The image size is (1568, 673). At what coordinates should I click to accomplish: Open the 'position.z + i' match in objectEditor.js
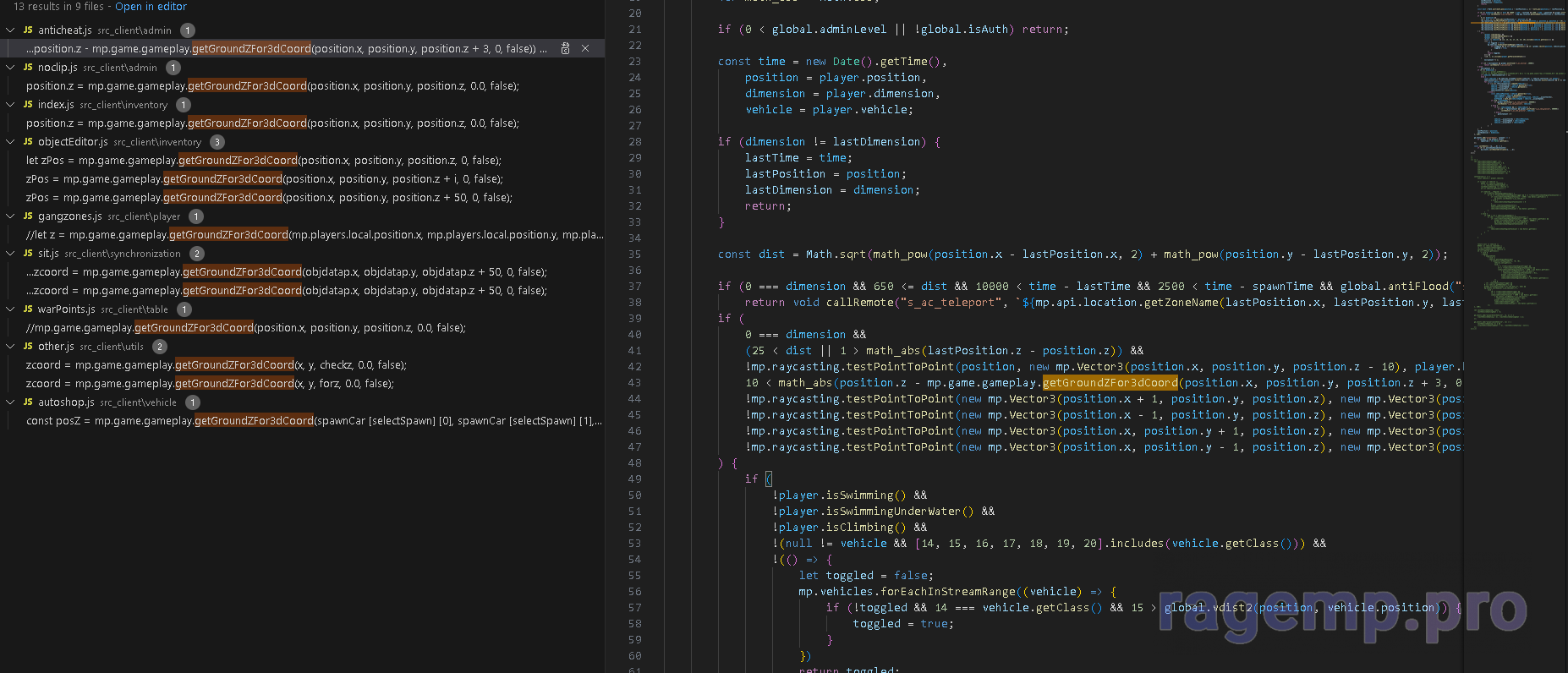point(265,178)
